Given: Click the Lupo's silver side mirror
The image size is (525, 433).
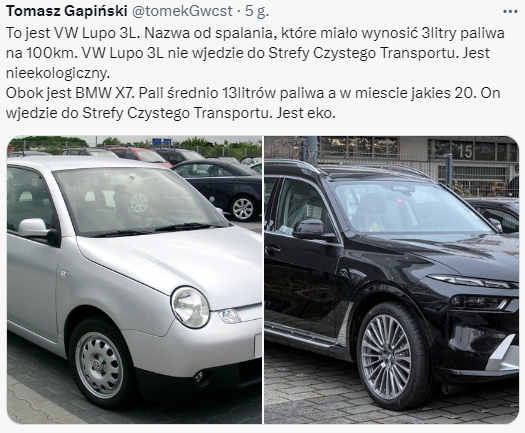Looking at the screenshot, I should pyautogui.click(x=33, y=227).
